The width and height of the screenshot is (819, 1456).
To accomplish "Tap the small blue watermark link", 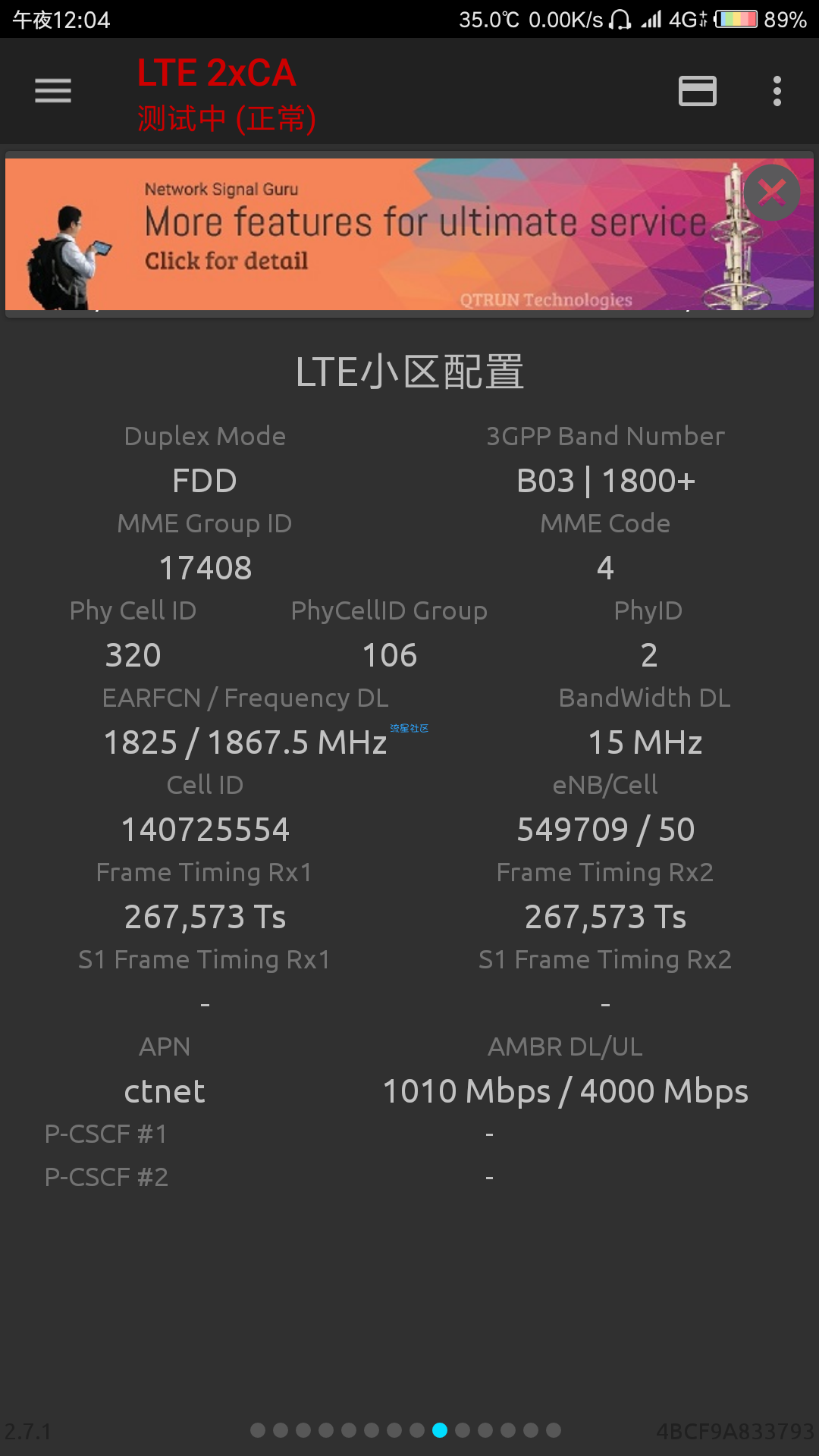I will [409, 728].
